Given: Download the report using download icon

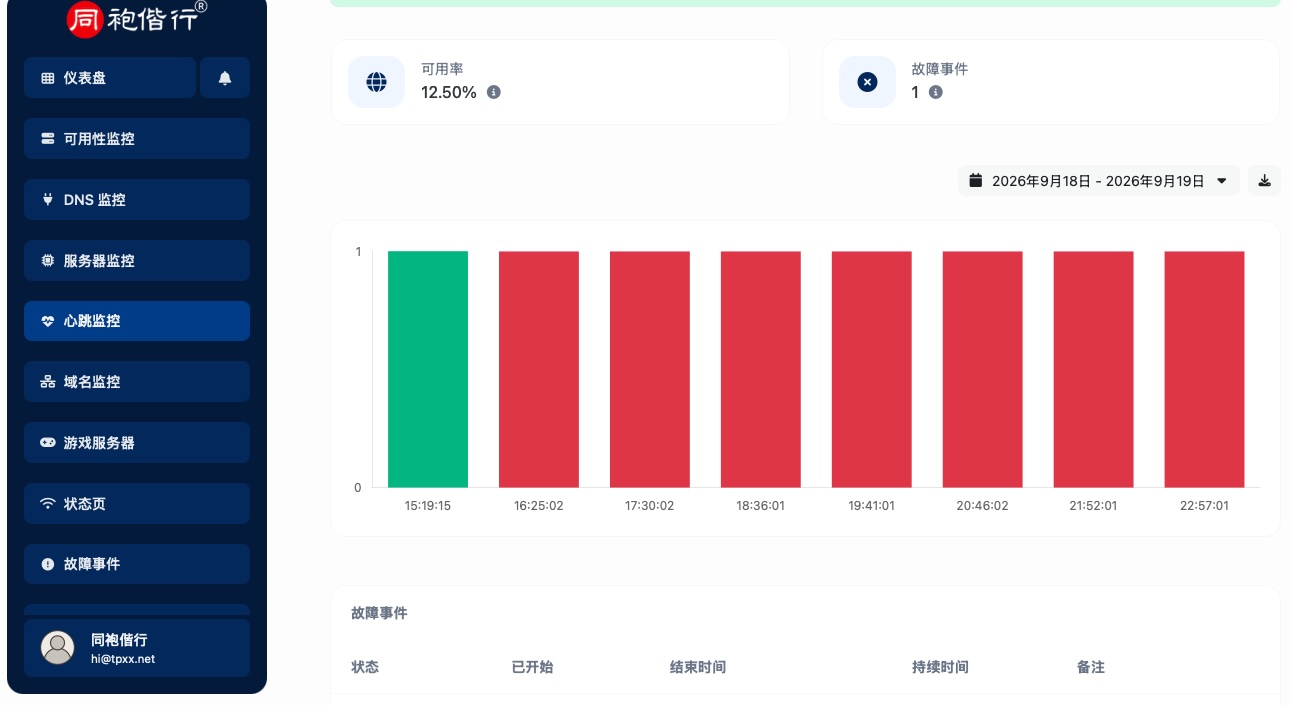Looking at the screenshot, I should coord(1264,181).
